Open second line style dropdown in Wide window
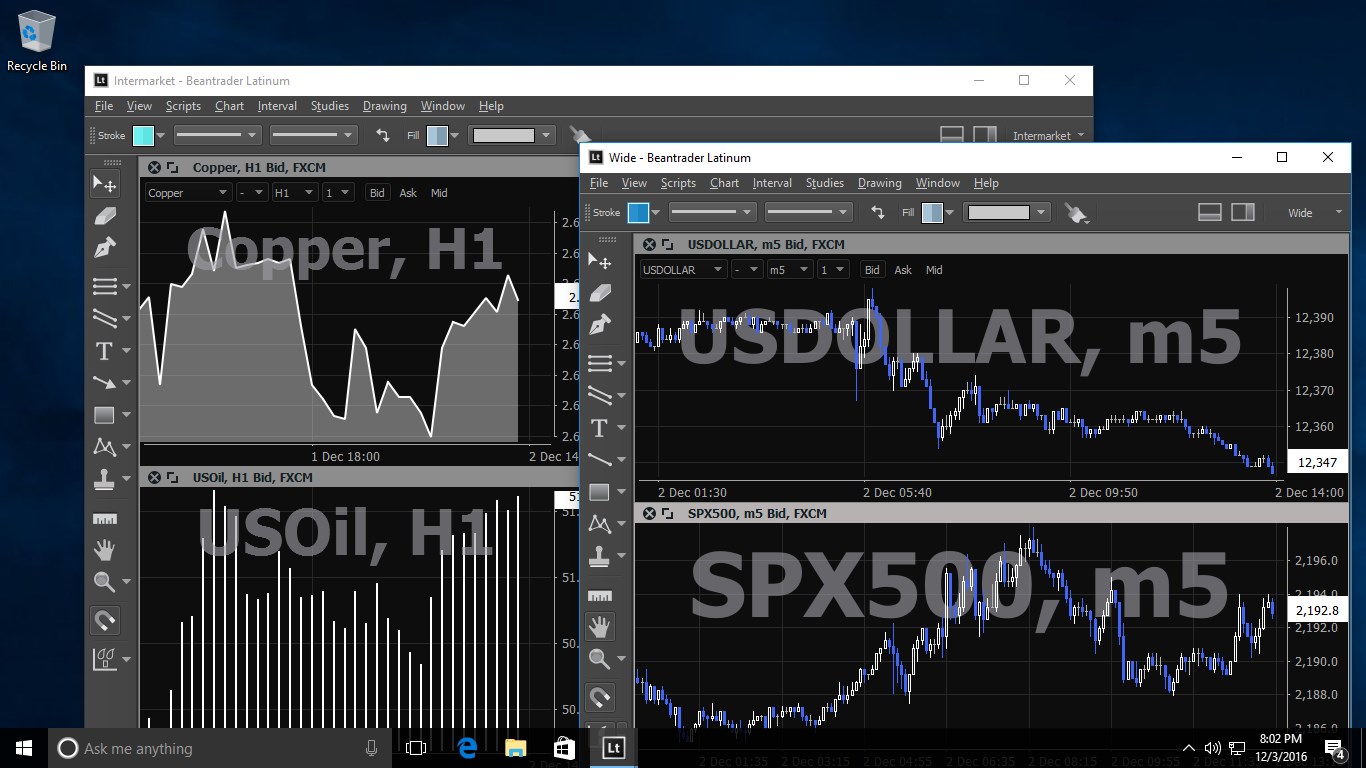Image resolution: width=1366 pixels, height=768 pixels. [x=807, y=212]
